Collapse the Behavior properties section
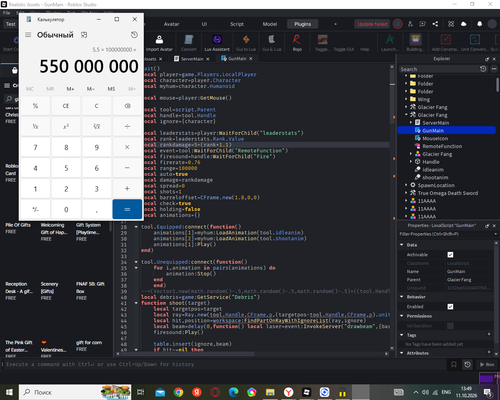Image resolution: width=500 pixels, height=400 pixels. pyautogui.click(x=402, y=297)
